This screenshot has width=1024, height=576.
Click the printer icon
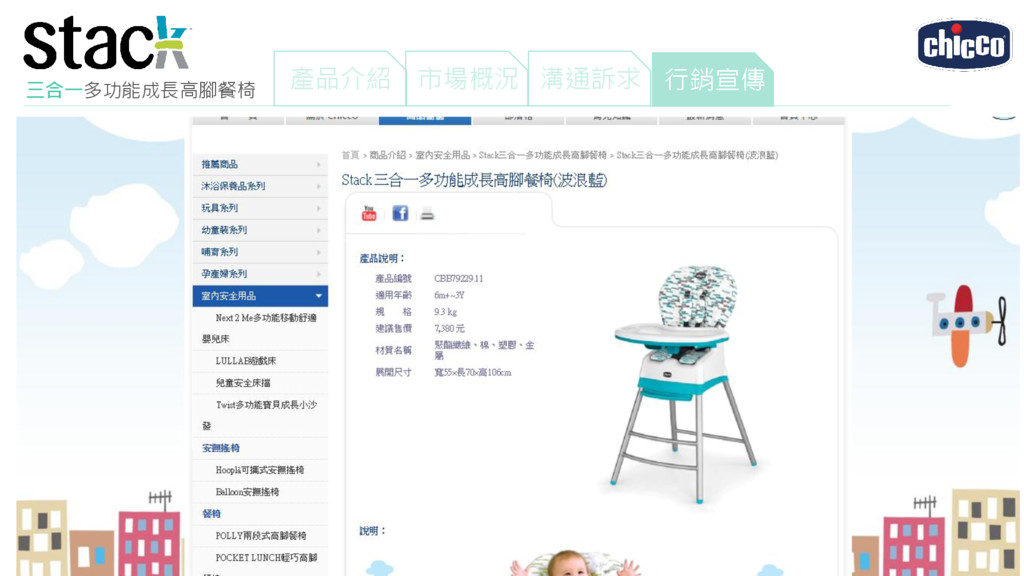tap(427, 214)
